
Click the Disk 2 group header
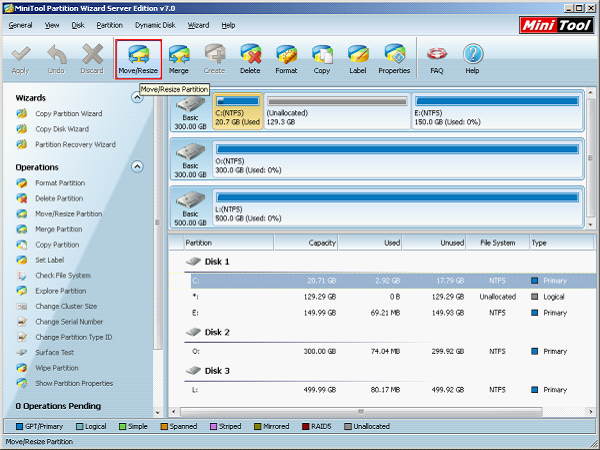[x=208, y=332]
